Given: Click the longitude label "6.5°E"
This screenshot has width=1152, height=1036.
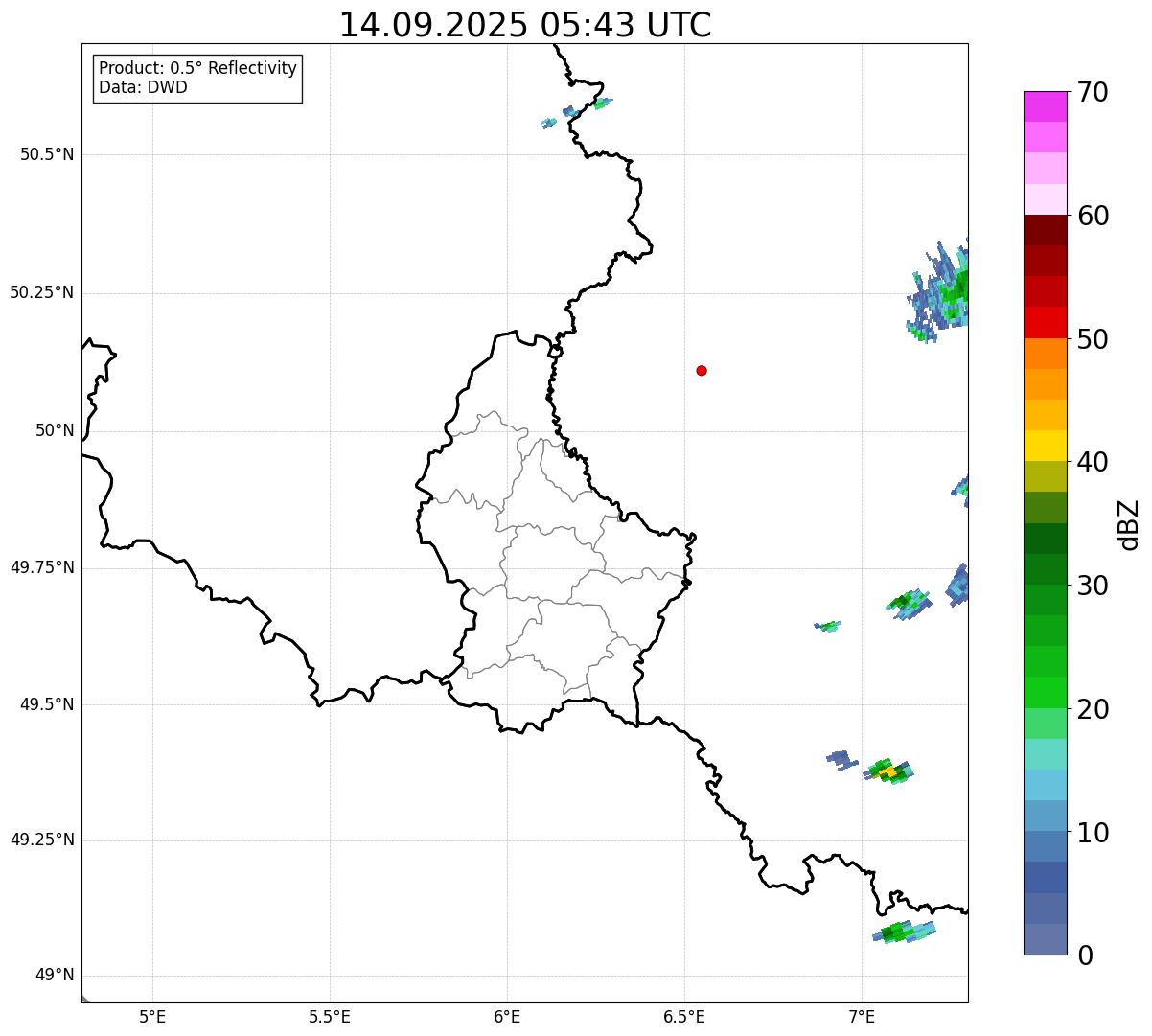Looking at the screenshot, I should (684, 1016).
